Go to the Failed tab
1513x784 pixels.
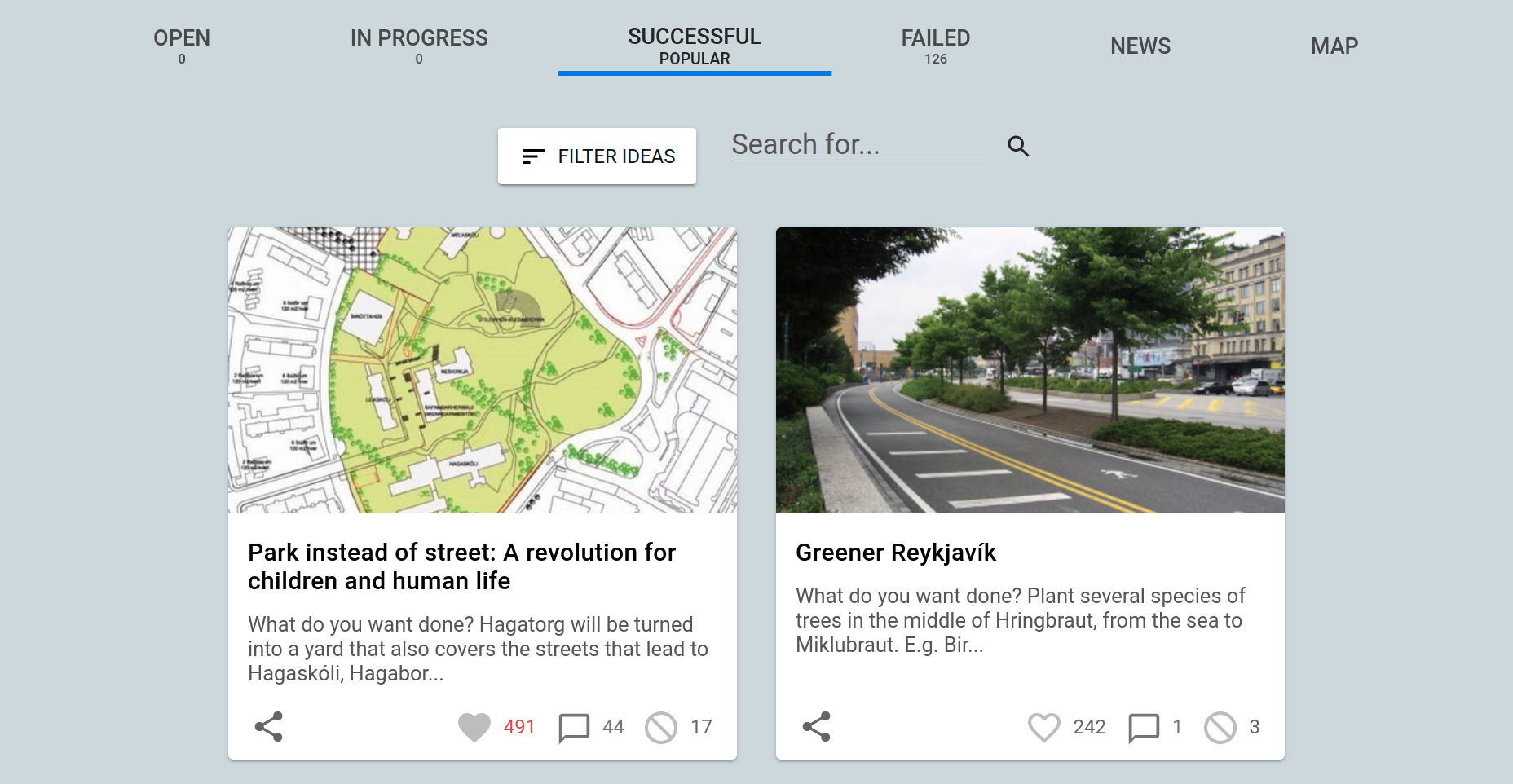click(936, 46)
